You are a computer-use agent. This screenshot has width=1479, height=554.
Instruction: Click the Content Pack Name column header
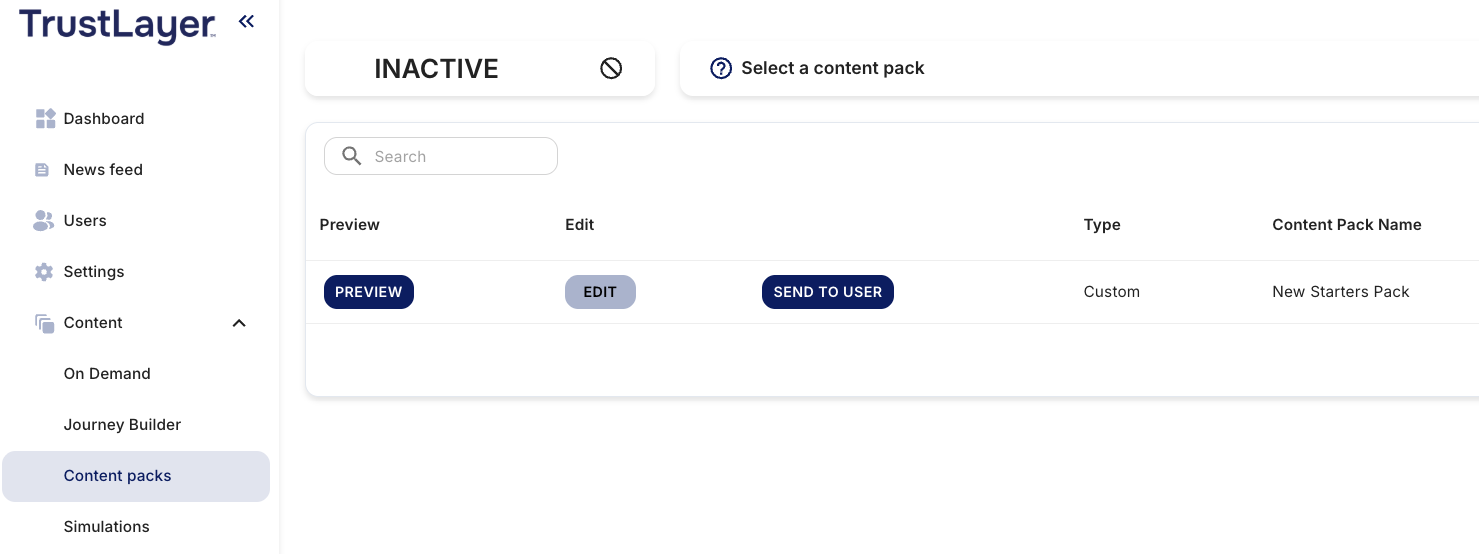coord(1346,225)
